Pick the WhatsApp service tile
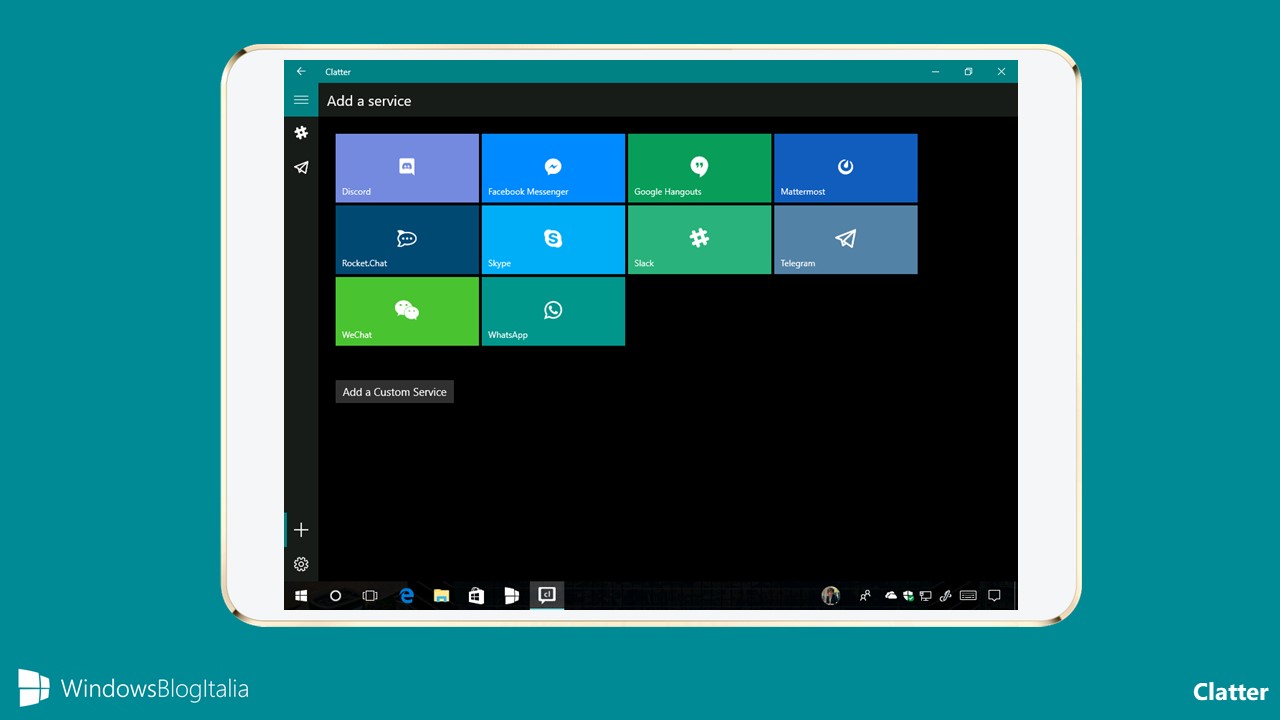The width and height of the screenshot is (1280, 720). [553, 312]
